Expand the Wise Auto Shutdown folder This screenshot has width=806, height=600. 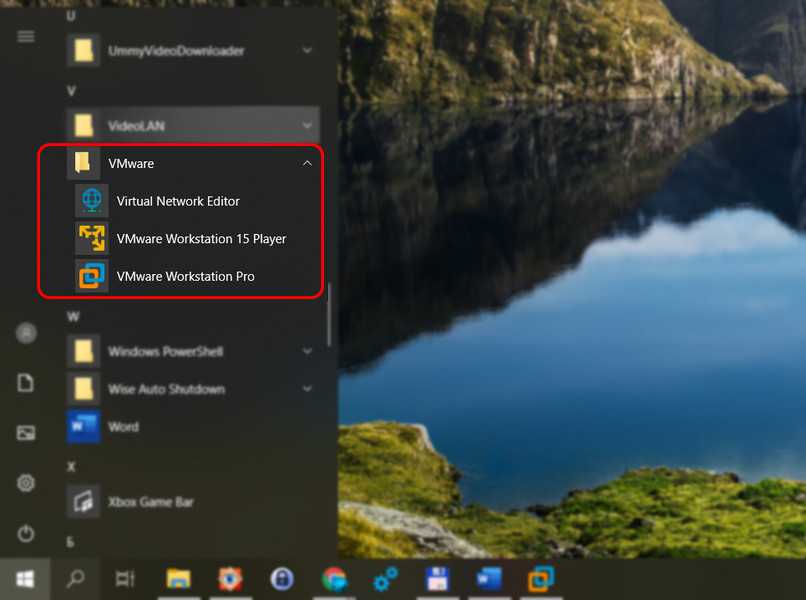pos(307,389)
